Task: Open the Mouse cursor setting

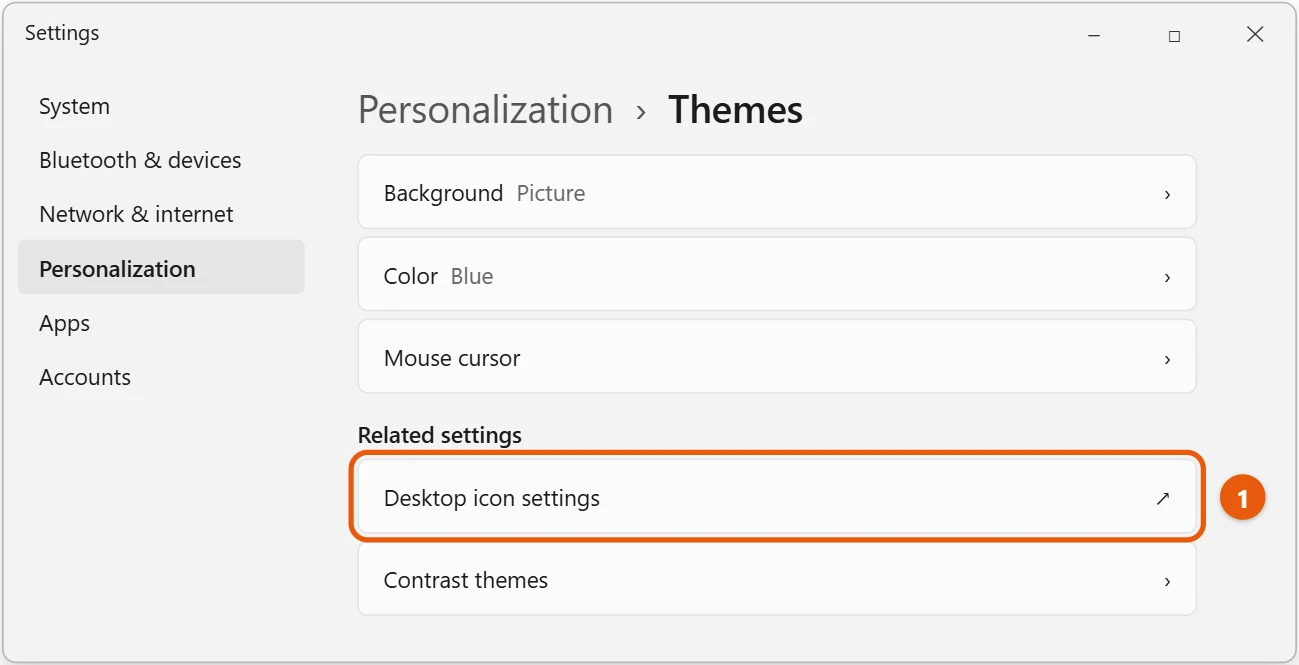Action: click(x=777, y=357)
